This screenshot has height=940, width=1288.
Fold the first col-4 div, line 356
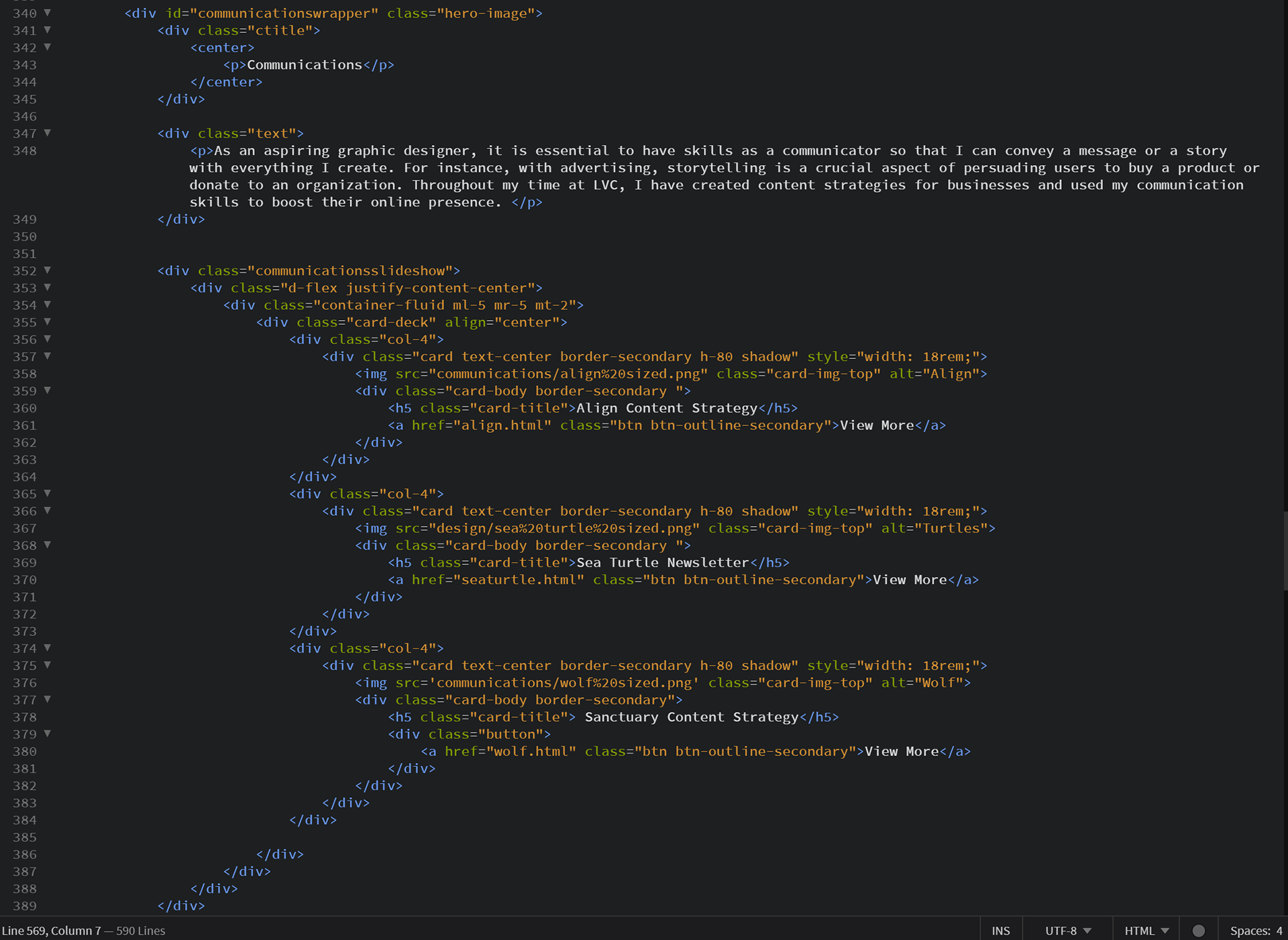tap(48, 339)
